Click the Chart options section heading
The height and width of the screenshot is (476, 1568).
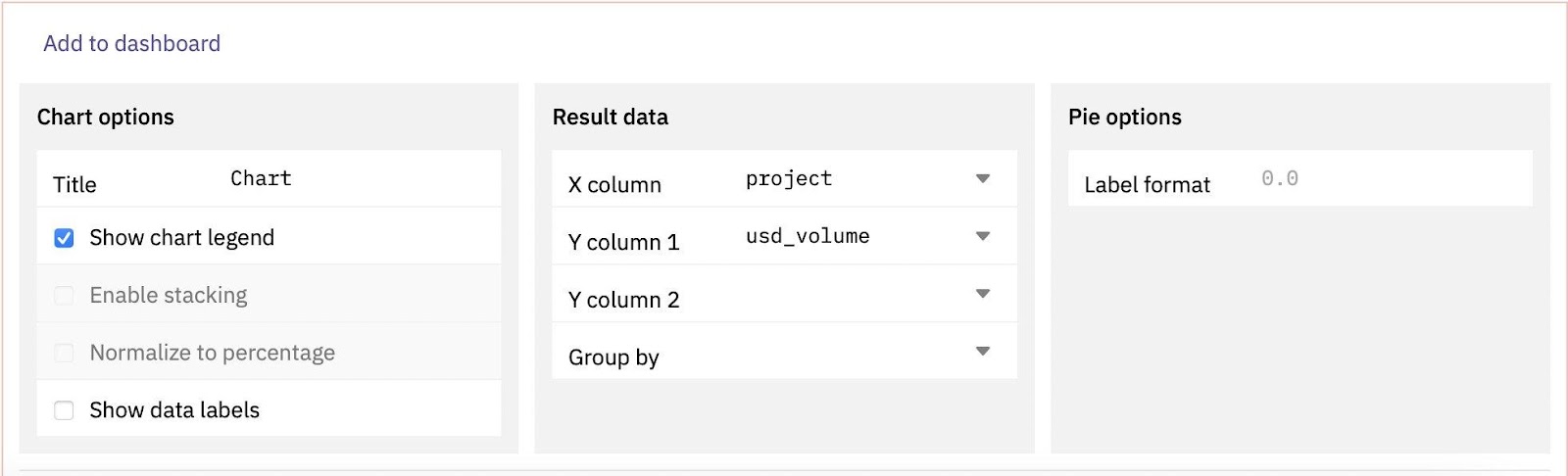(x=106, y=118)
